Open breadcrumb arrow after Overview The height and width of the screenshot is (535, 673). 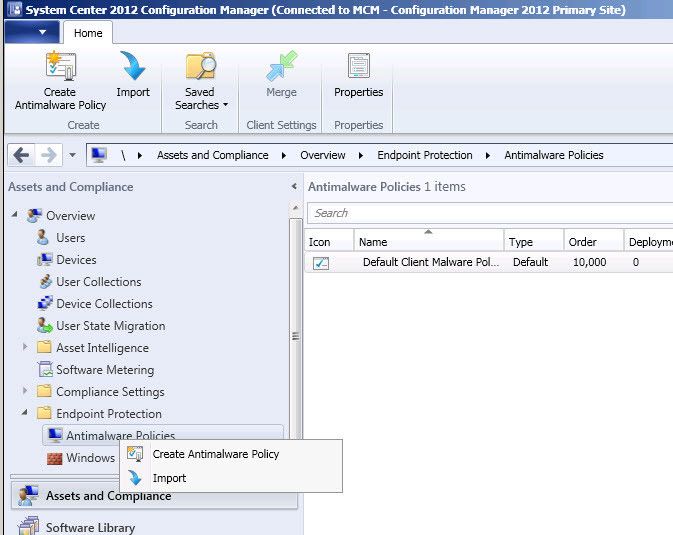click(361, 155)
